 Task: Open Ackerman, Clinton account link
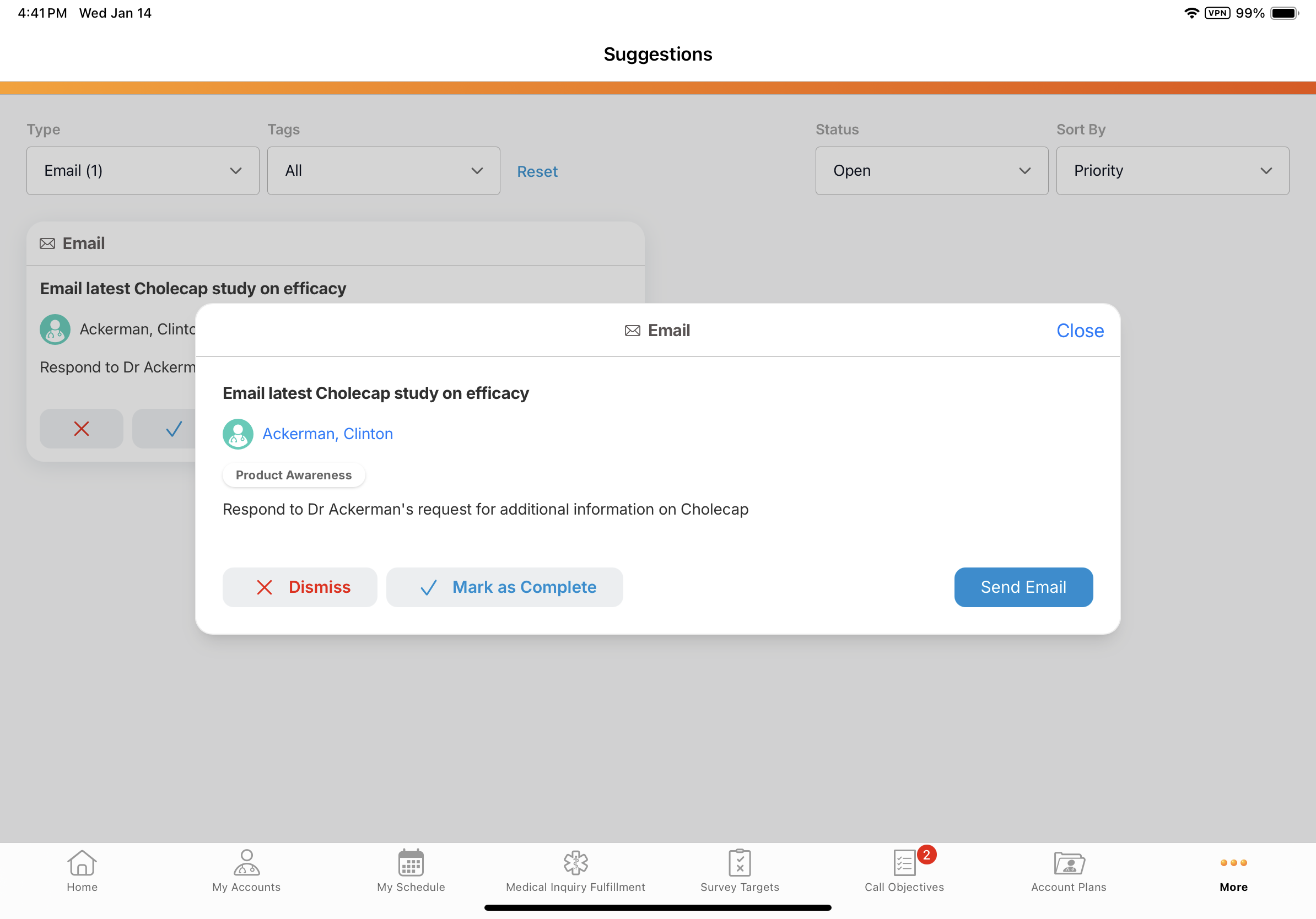point(327,434)
